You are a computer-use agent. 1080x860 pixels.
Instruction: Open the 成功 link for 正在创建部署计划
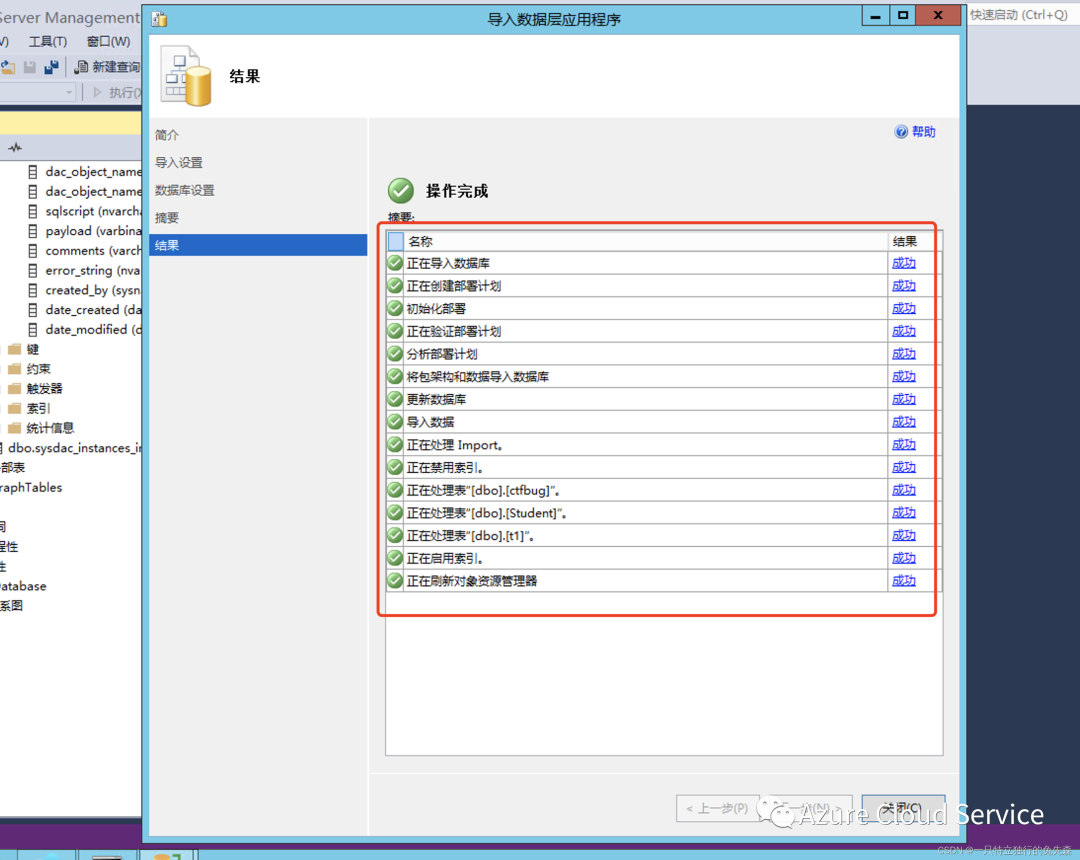(904, 286)
